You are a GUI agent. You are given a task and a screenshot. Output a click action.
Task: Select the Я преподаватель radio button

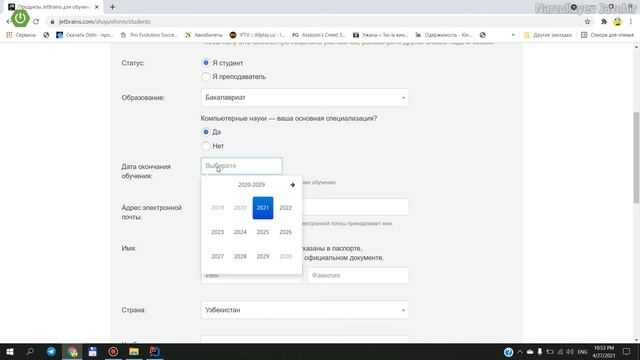[206, 77]
